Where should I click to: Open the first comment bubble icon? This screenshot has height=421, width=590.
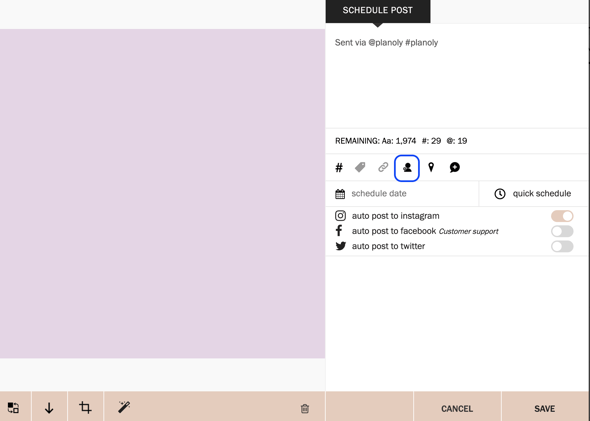pos(455,167)
